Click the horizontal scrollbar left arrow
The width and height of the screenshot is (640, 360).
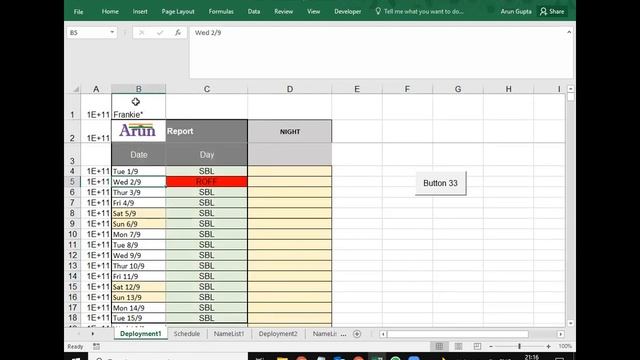pos(383,334)
